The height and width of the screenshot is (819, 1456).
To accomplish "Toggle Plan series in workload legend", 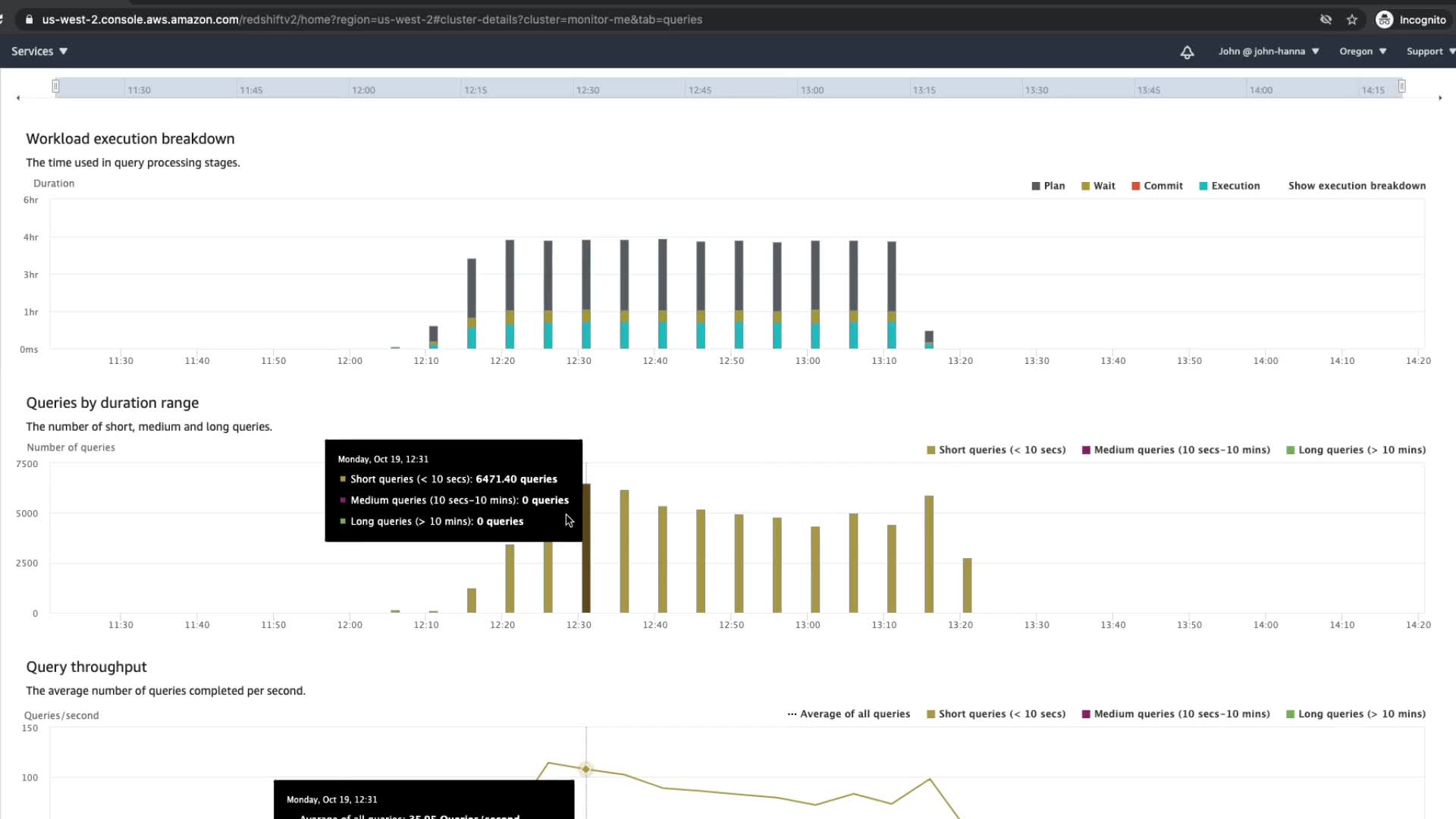I will [x=1048, y=186].
